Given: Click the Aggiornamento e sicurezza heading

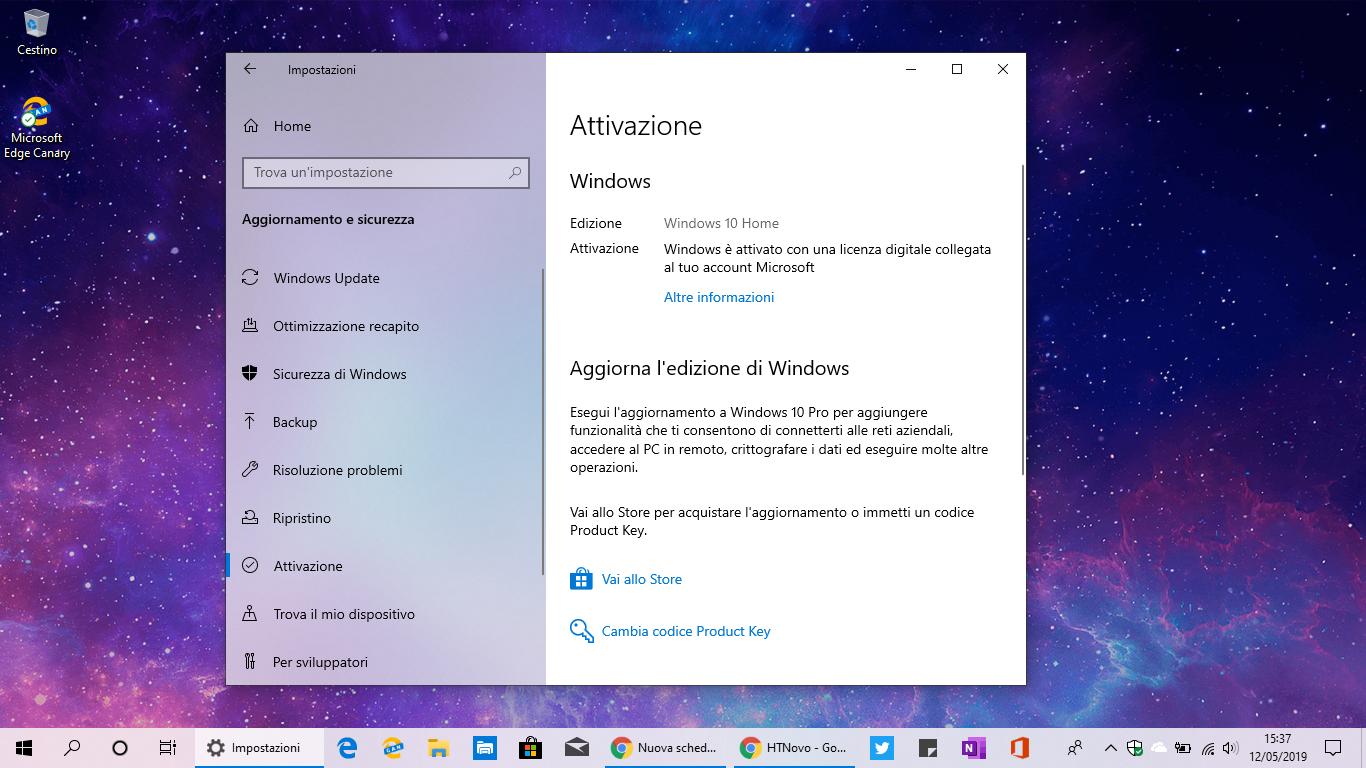Looking at the screenshot, I should pyautogui.click(x=328, y=219).
